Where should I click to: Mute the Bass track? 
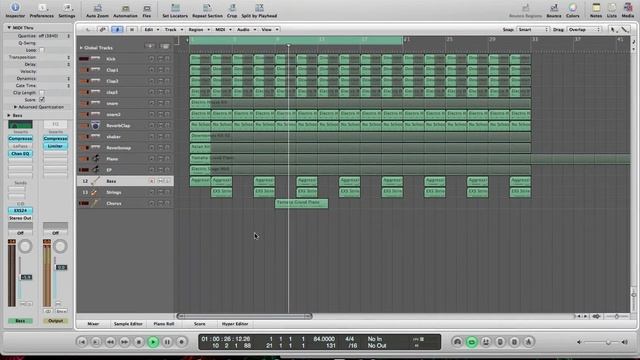160,181
